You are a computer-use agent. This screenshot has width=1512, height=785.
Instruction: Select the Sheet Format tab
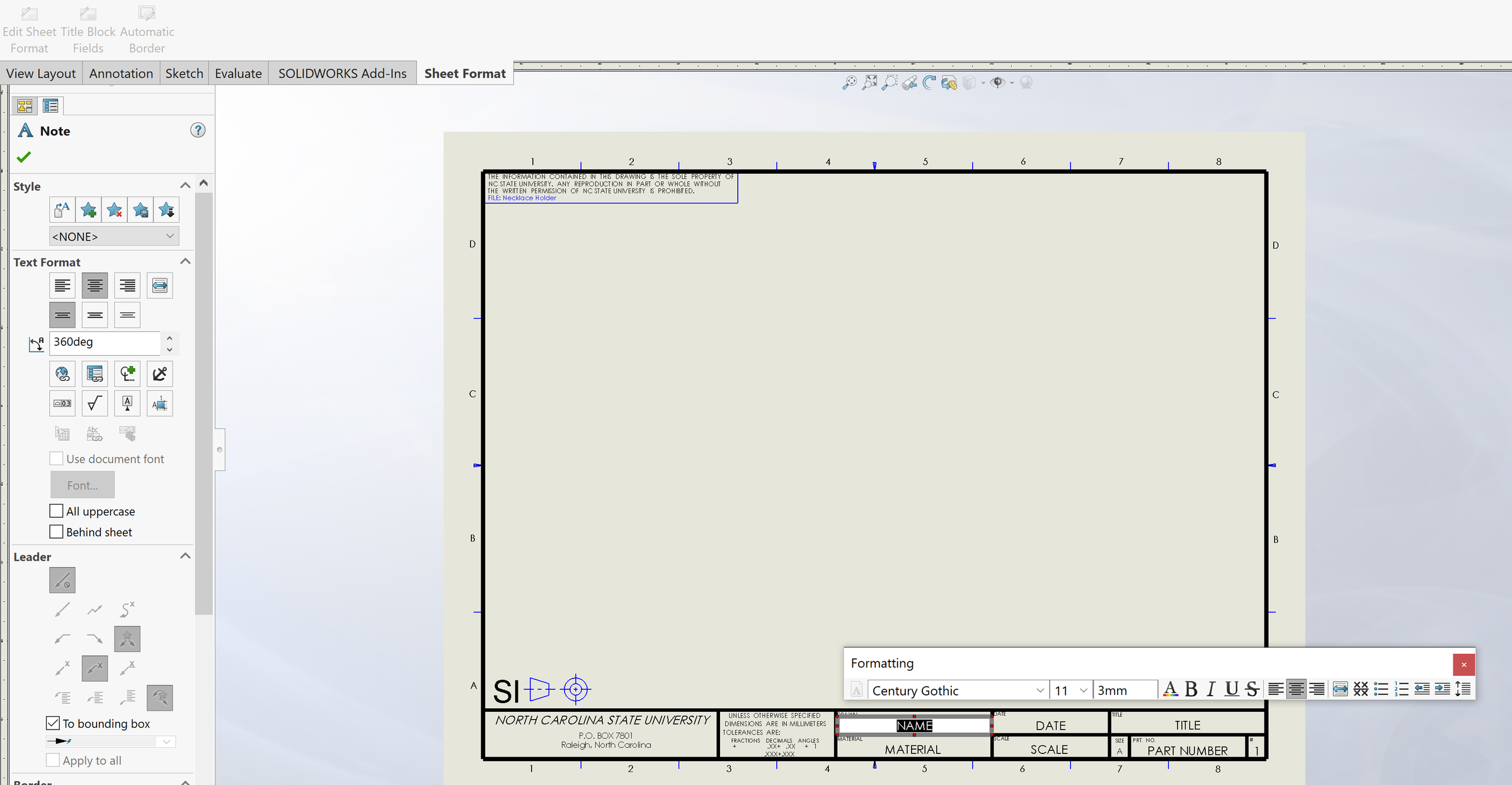point(464,72)
